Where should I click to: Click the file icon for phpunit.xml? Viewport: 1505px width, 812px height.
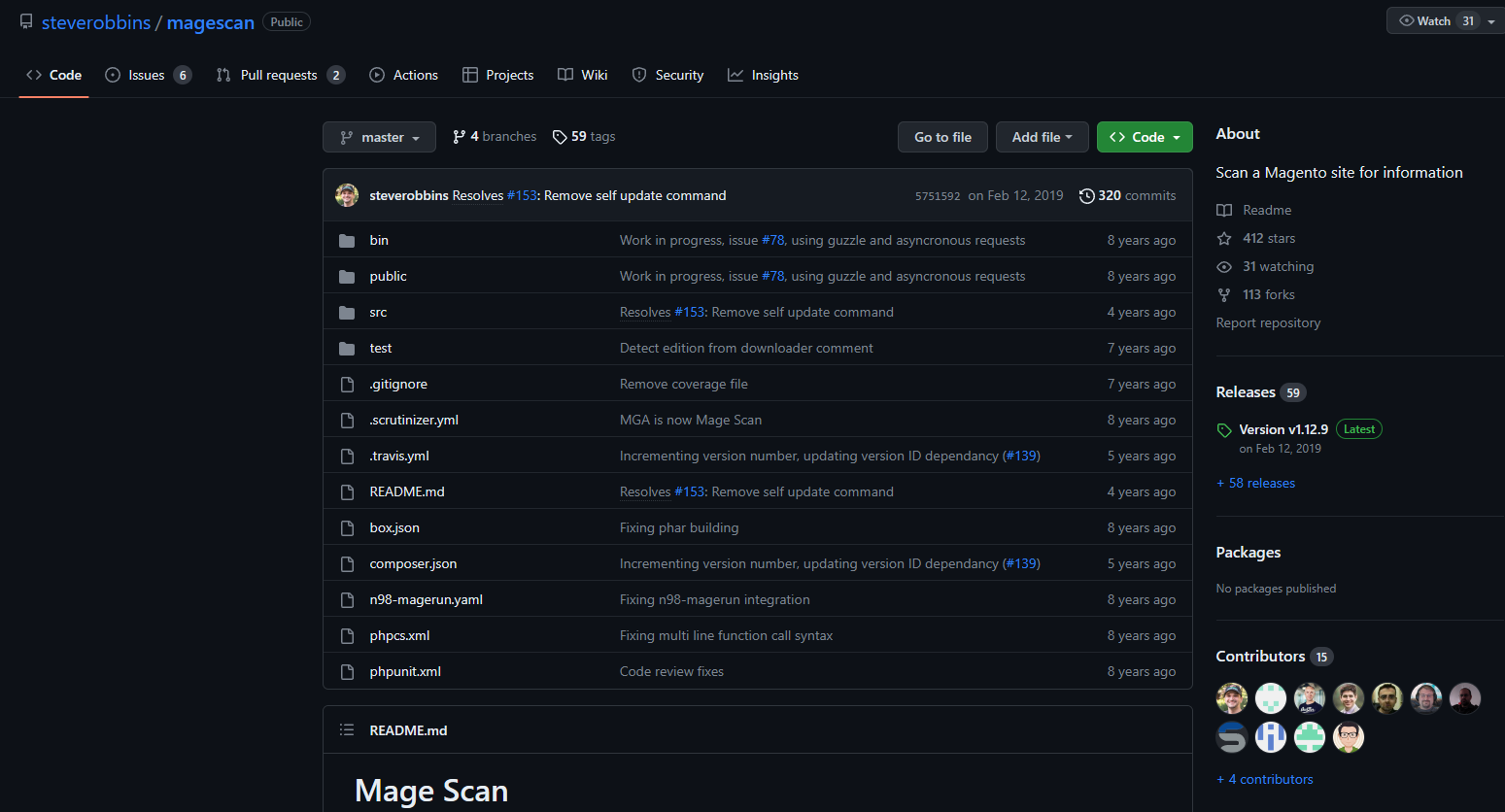pyautogui.click(x=347, y=672)
